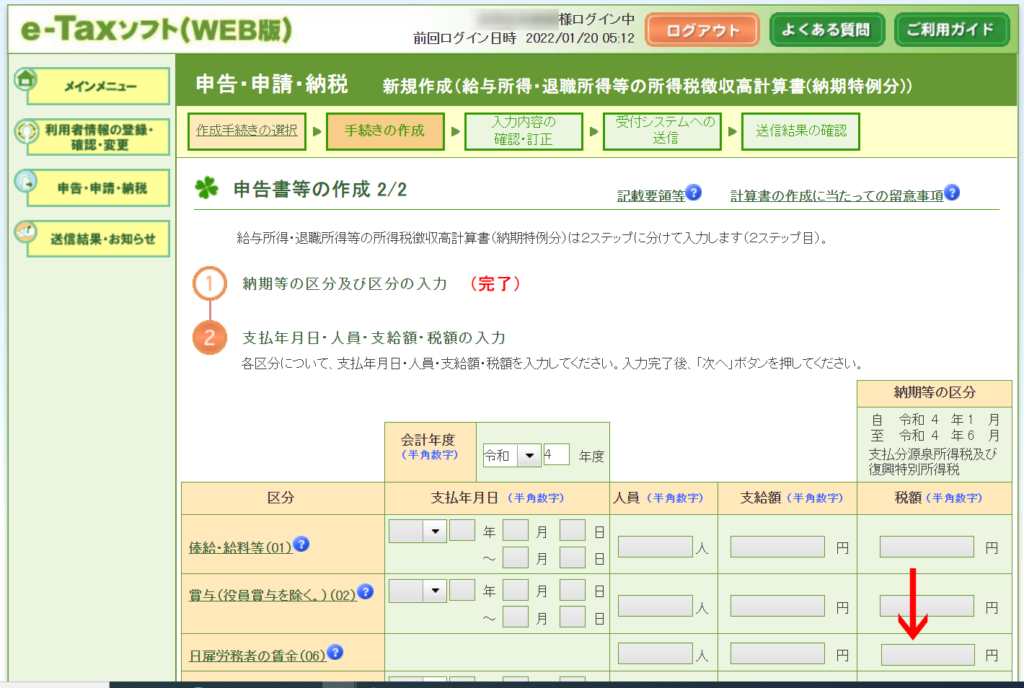The width and height of the screenshot is (1024, 688).
Task: Click the 記載要領等 link
Action: coord(651,195)
